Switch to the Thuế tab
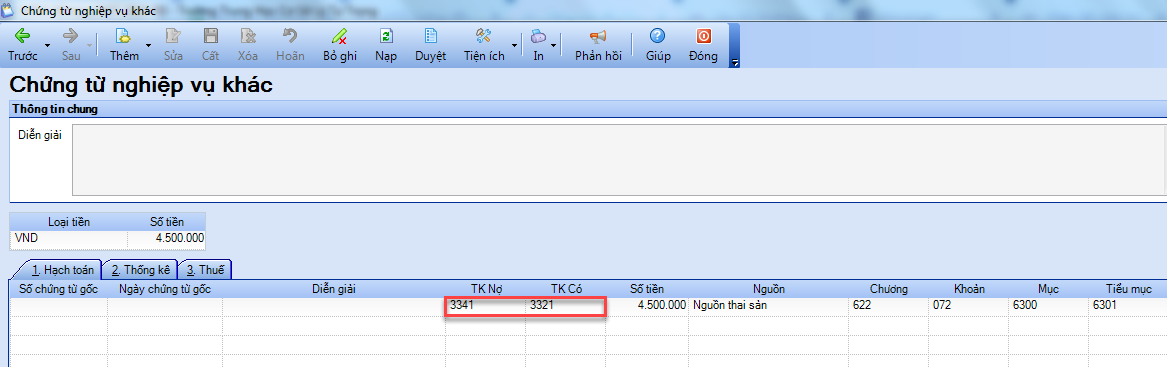1167x367 pixels. tap(205, 269)
